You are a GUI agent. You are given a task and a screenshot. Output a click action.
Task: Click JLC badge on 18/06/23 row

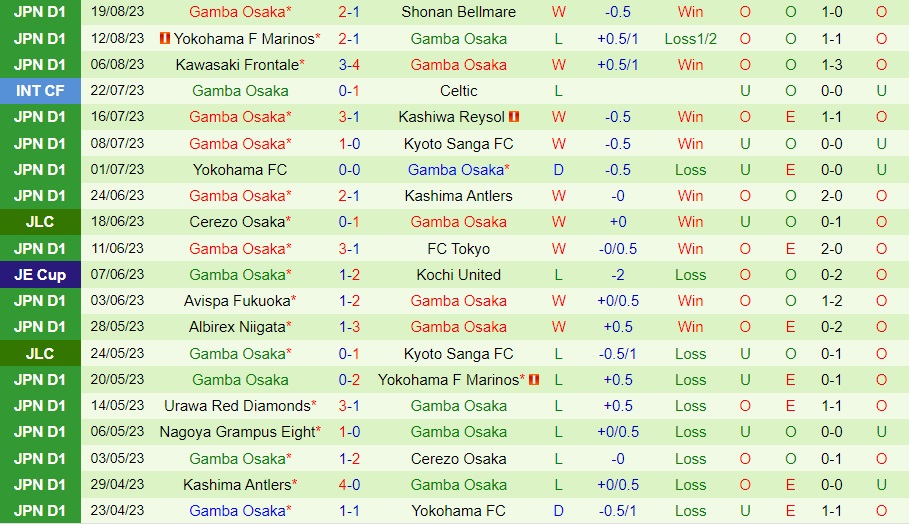(40, 222)
